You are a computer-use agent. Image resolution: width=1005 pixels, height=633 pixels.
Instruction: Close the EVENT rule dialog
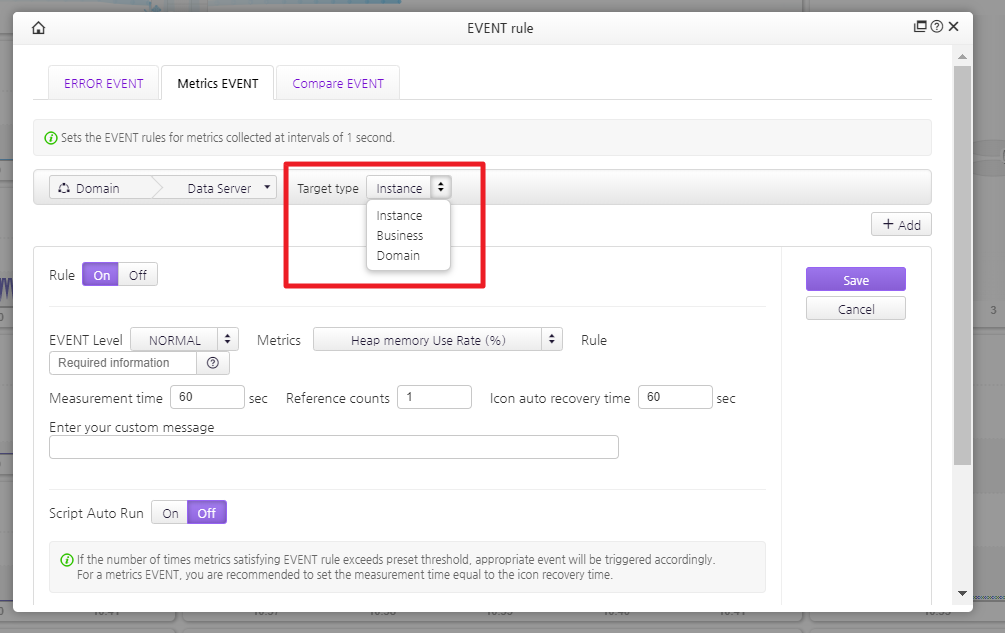[954, 28]
